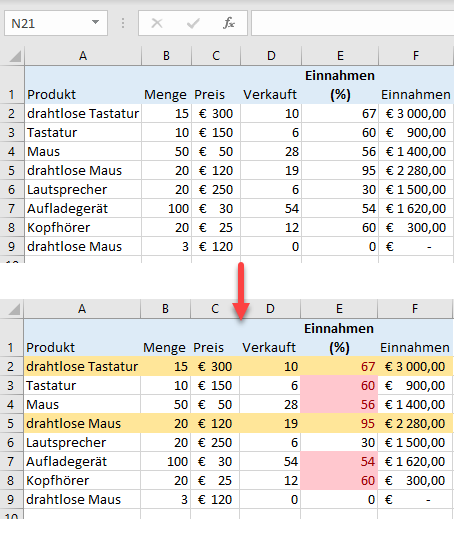The image size is (456, 541).
Task: Click 'Produkt' header cell in top sheet
Action: tap(83, 85)
